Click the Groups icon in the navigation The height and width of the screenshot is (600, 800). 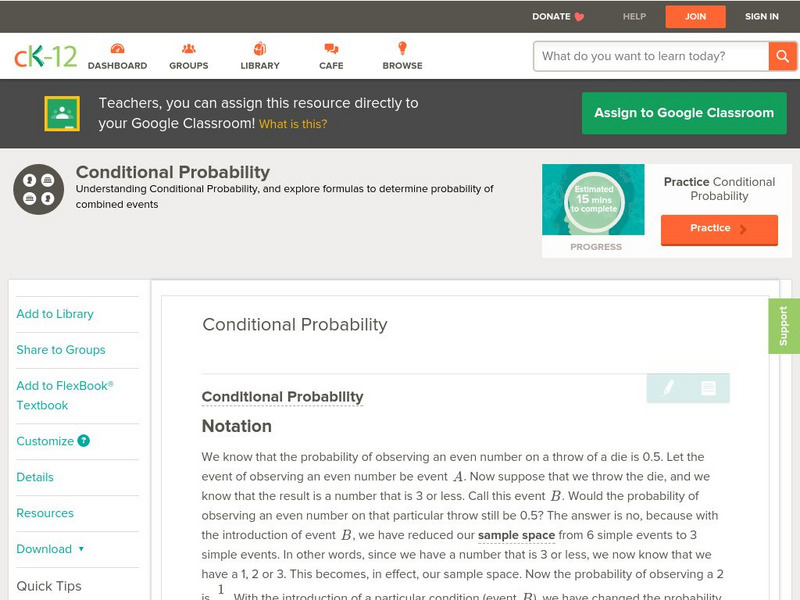tap(188, 47)
